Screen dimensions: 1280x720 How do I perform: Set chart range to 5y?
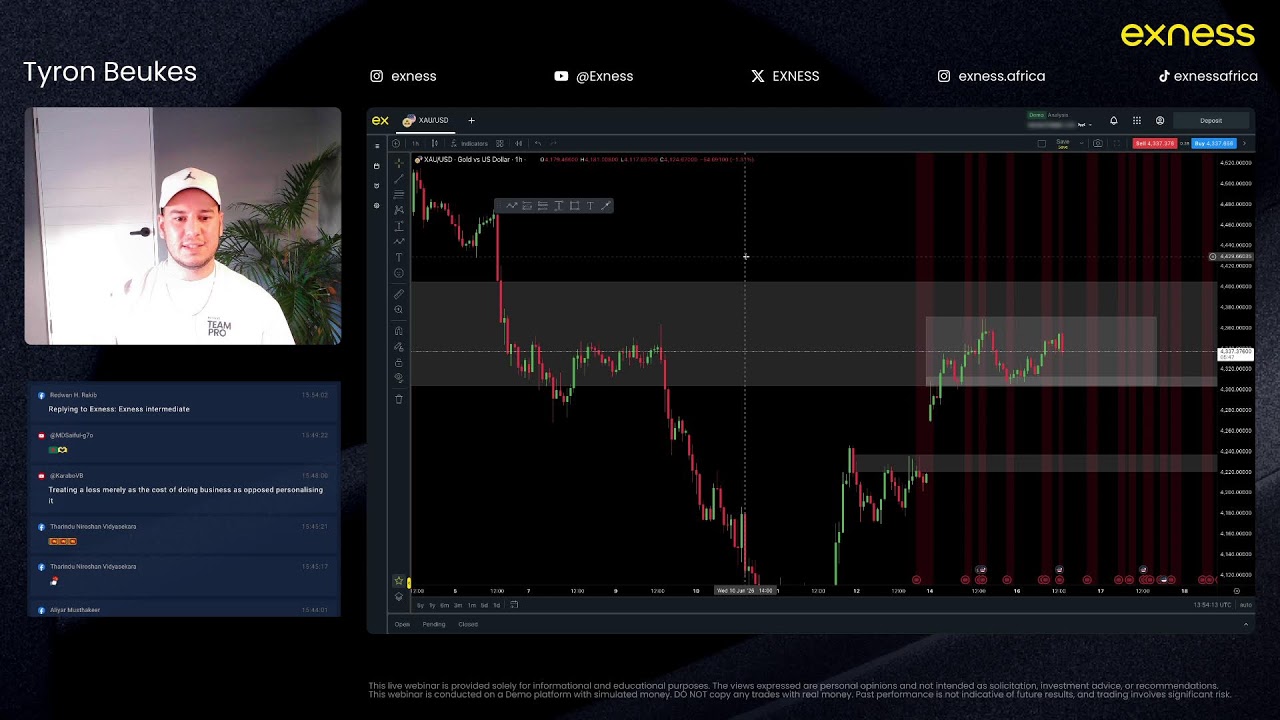pos(420,605)
